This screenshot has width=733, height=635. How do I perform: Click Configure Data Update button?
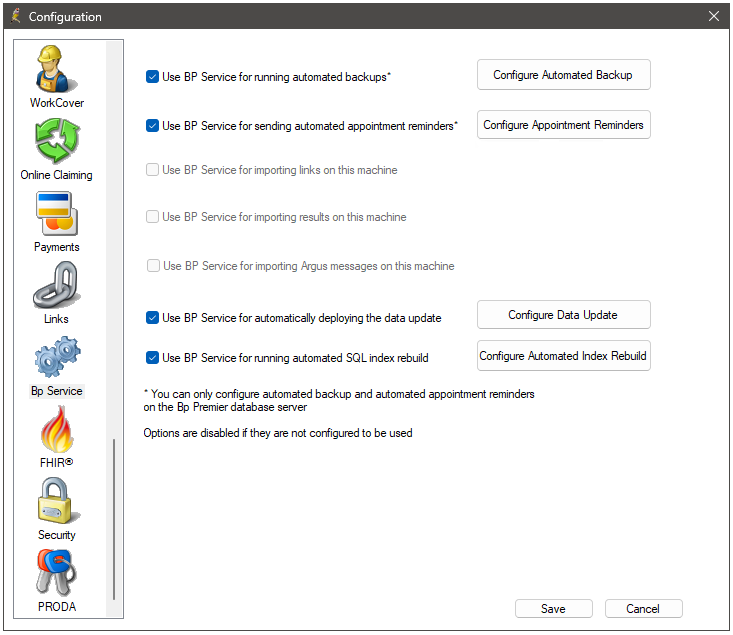coord(563,314)
